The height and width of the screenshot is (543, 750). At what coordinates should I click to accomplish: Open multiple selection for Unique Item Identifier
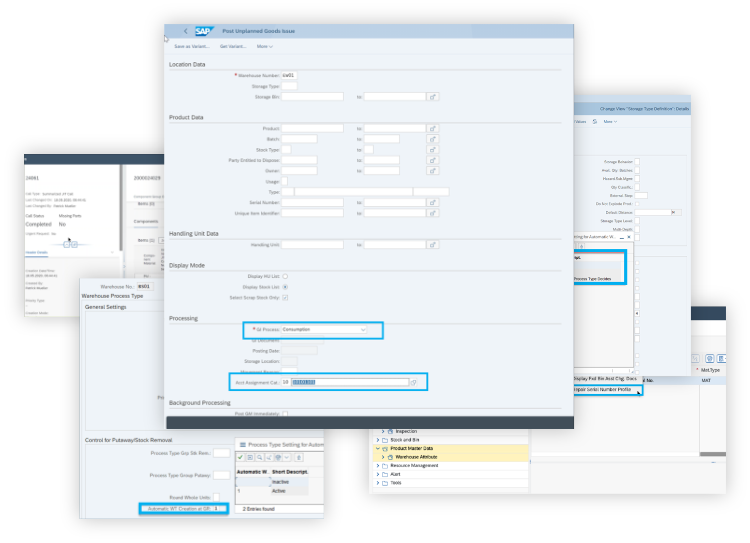(432, 213)
